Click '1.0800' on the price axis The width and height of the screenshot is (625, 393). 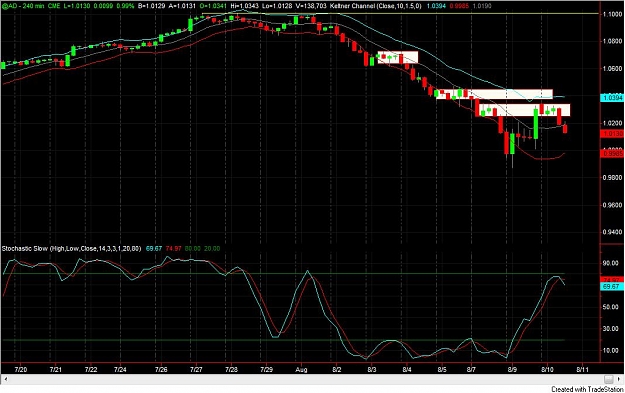(613, 41)
